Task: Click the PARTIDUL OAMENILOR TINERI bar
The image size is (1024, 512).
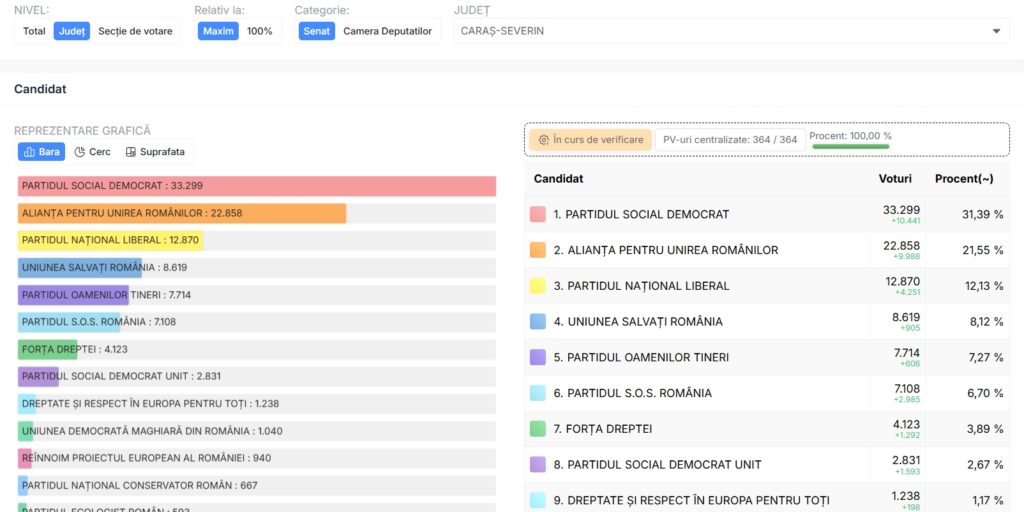Action: [x=73, y=295]
